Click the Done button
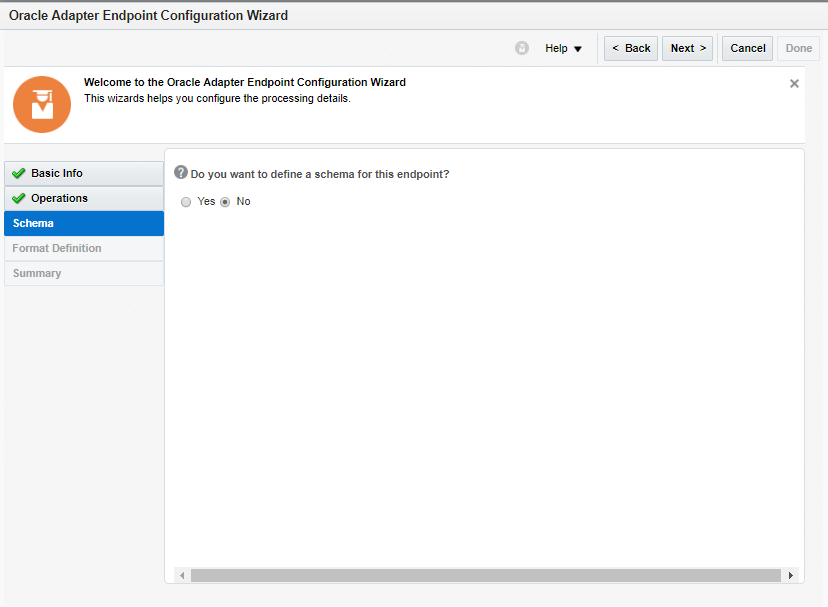 pyautogui.click(x=798, y=48)
